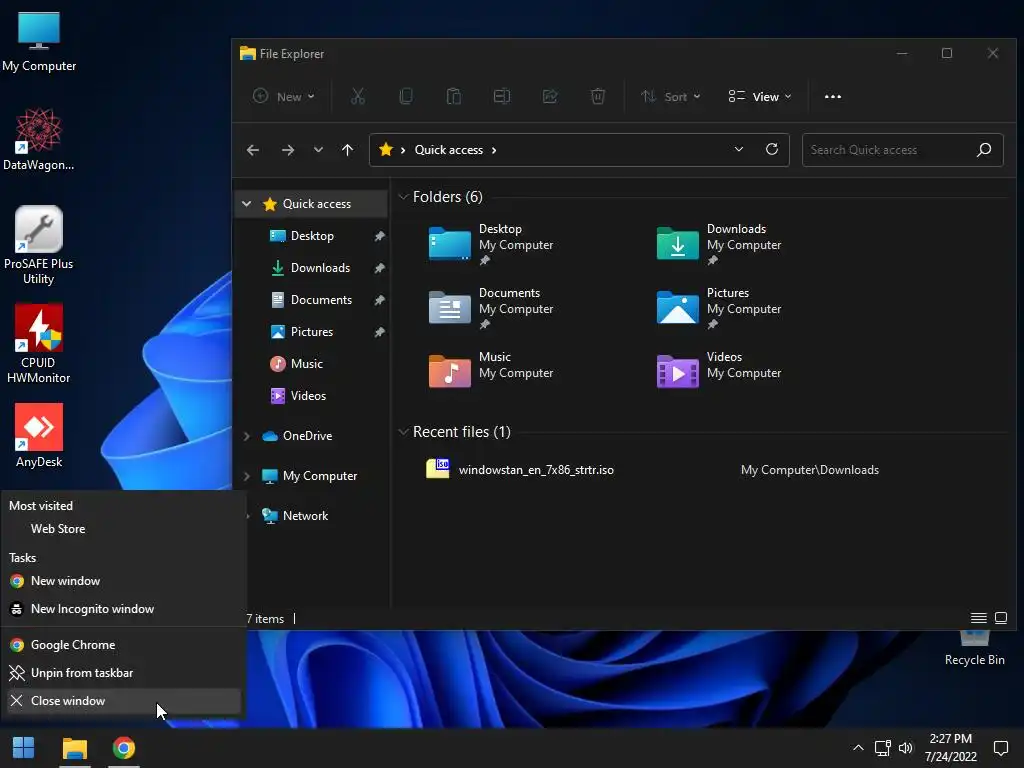Open recent locations dropdown arrow
Screen dimensions: 1024x768
tap(318, 150)
